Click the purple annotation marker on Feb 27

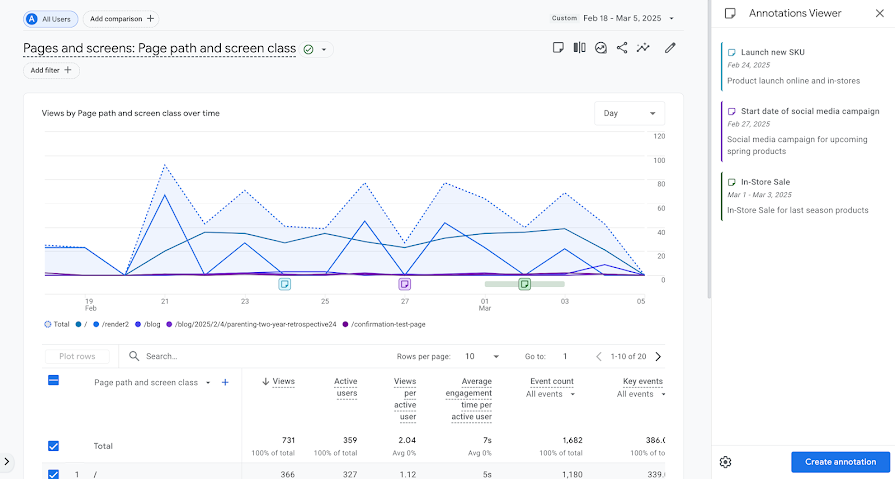point(405,284)
